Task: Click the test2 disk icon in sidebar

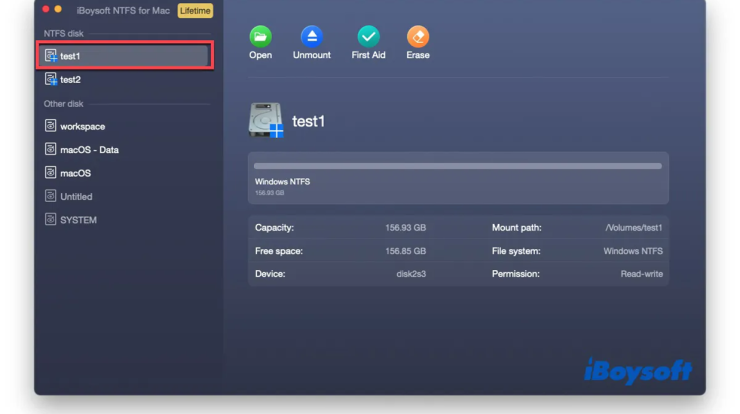Action: 51,79
